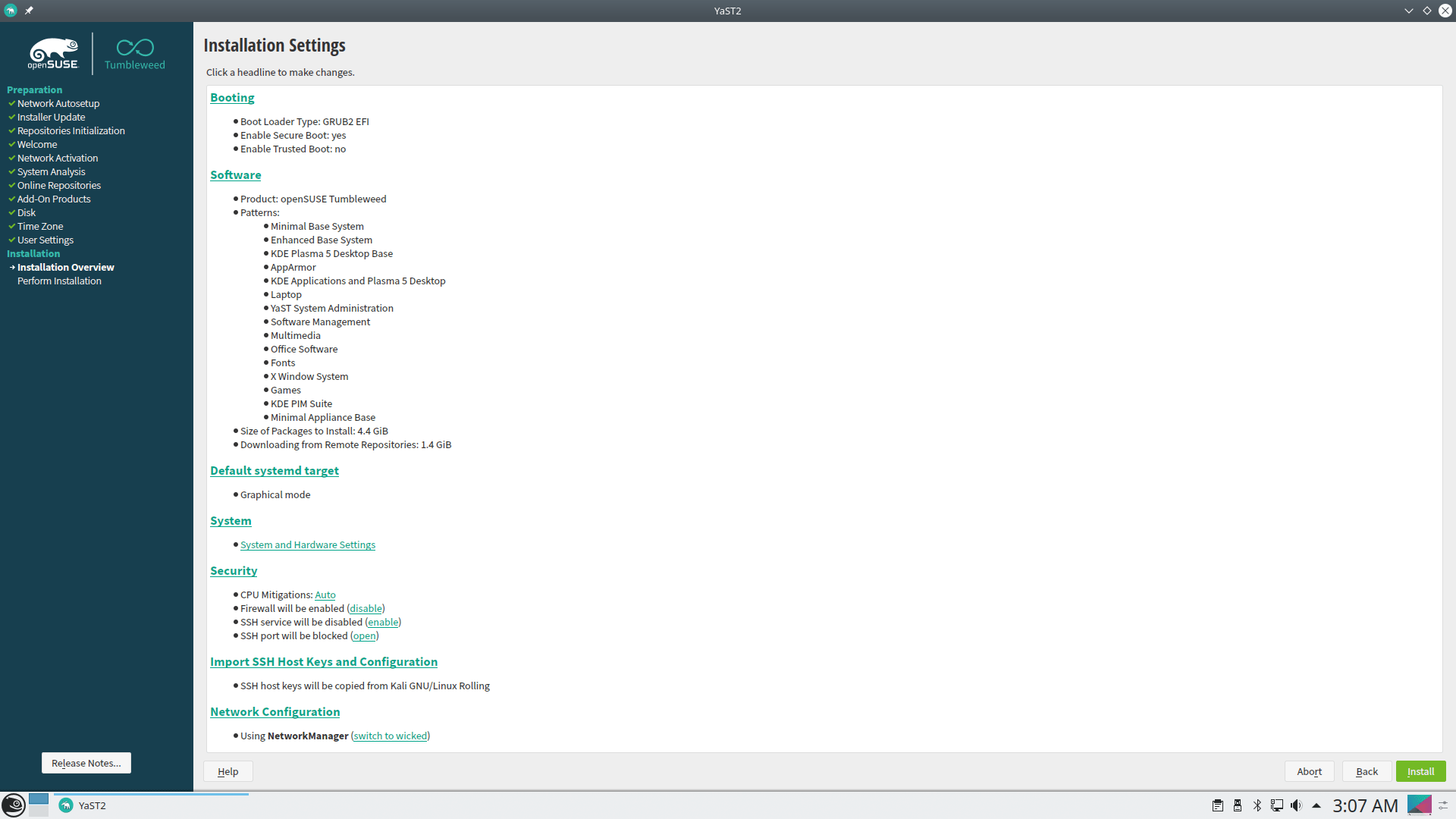Click the volume speaker icon
Image resolution: width=1456 pixels, height=819 pixels.
[x=1296, y=805]
